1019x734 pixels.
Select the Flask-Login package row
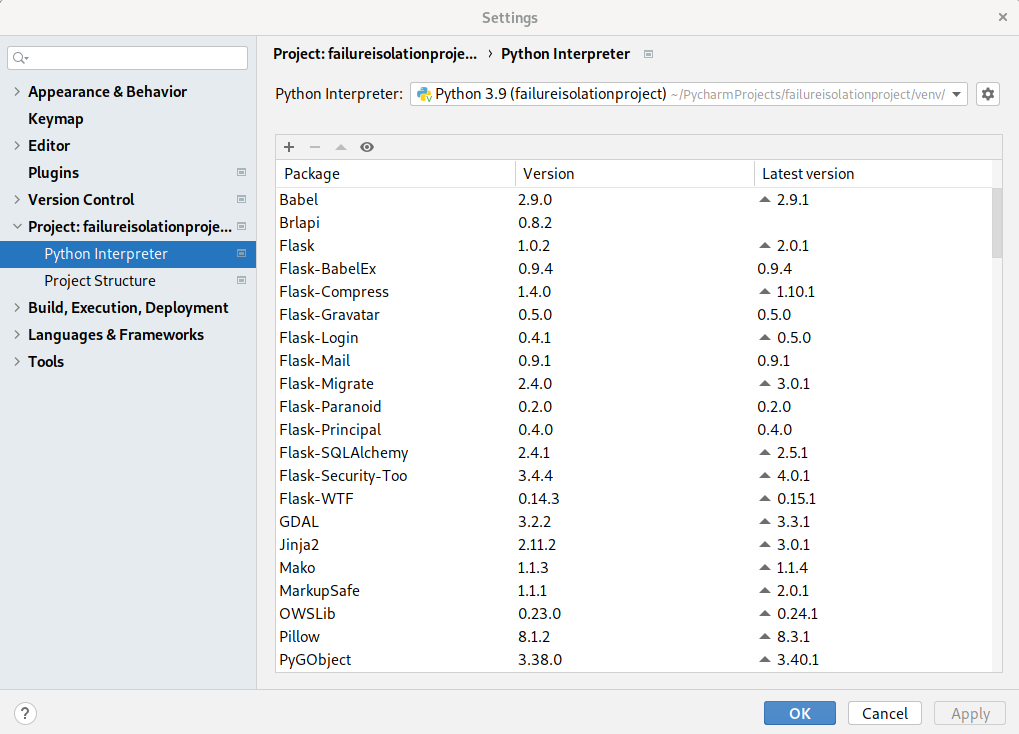(x=634, y=337)
